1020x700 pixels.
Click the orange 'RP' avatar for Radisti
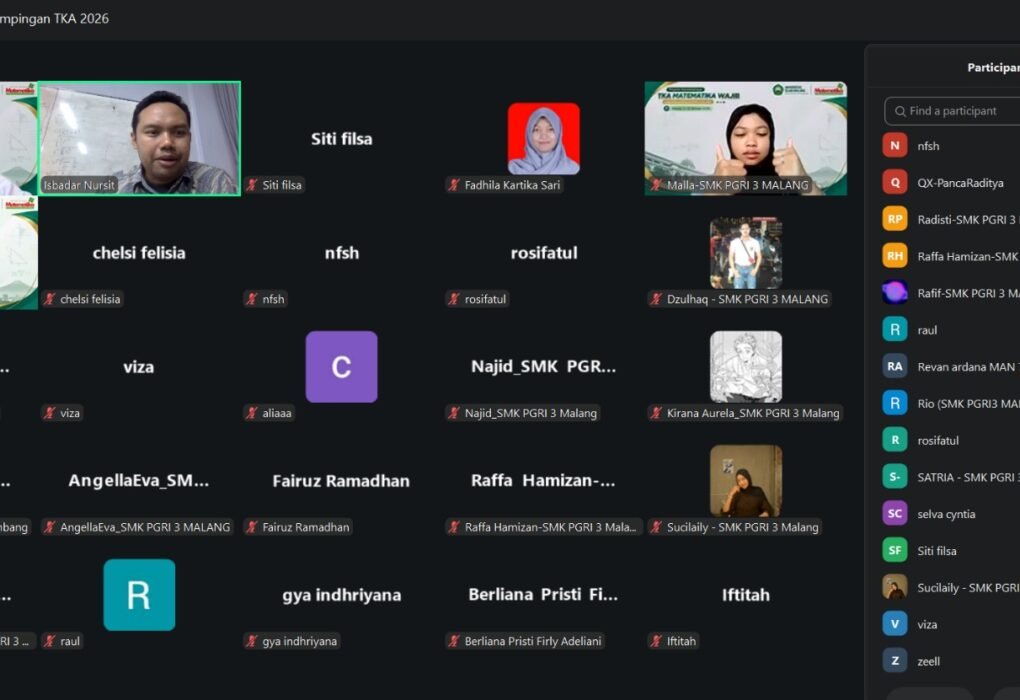click(x=895, y=219)
